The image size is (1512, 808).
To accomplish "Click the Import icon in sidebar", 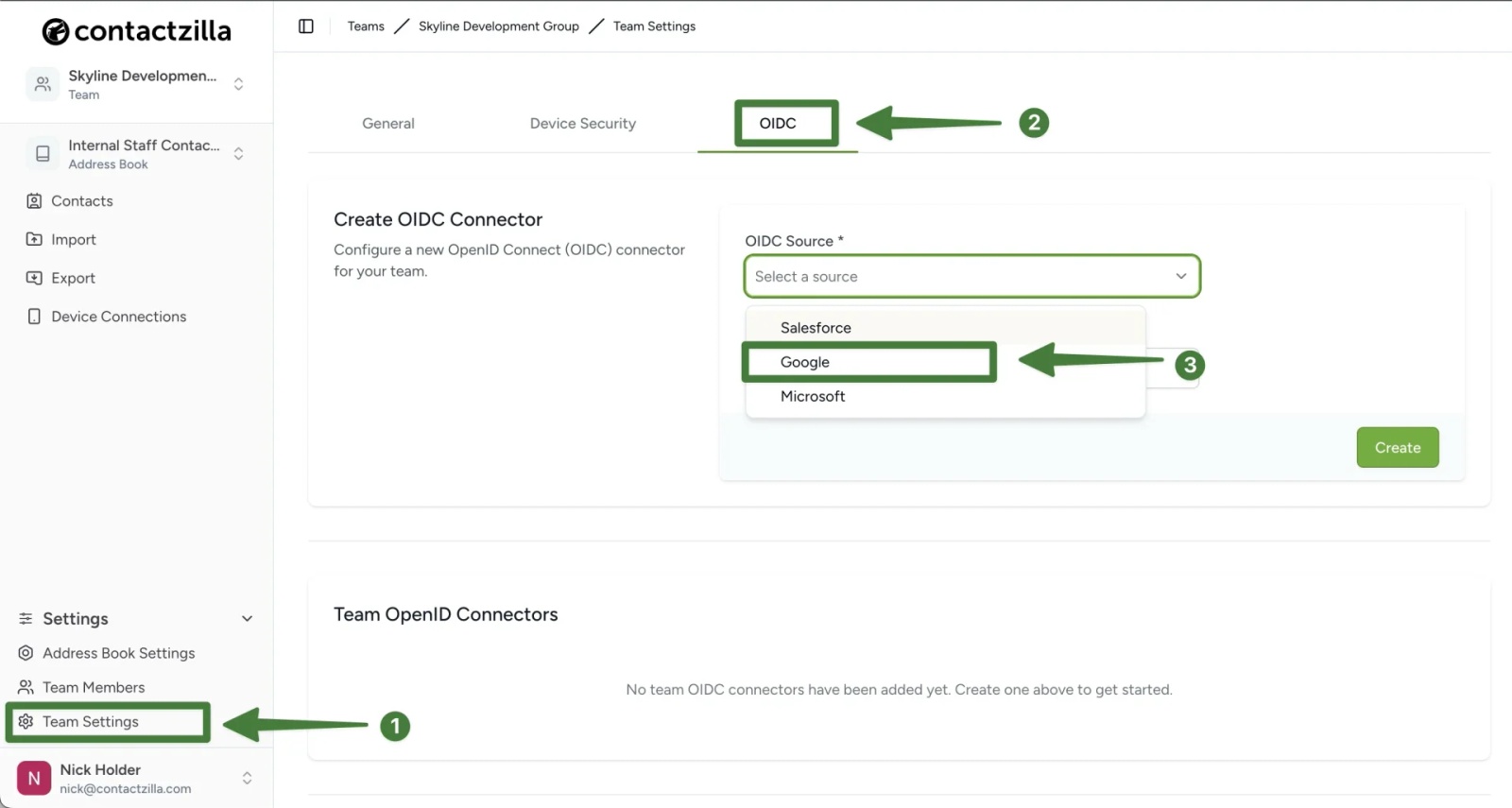I will point(34,240).
